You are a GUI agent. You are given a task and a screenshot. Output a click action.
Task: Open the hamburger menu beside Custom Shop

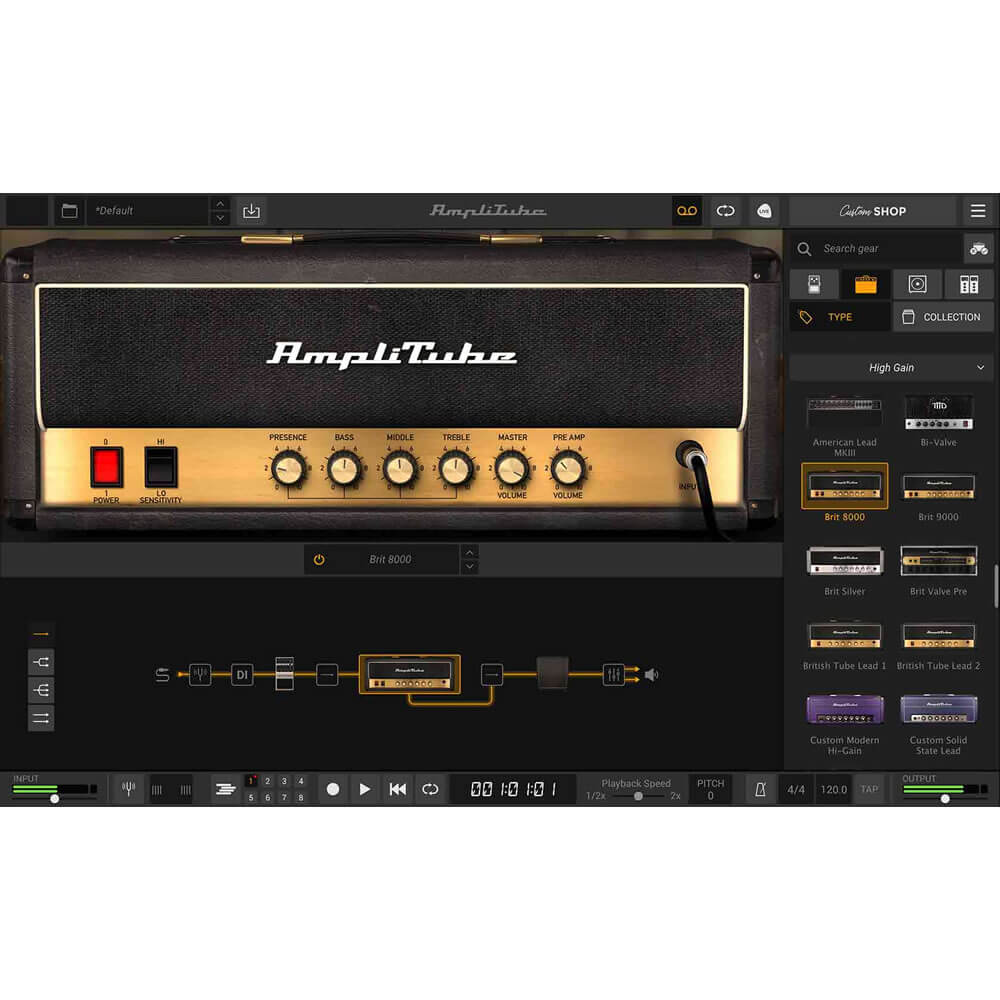tap(978, 211)
